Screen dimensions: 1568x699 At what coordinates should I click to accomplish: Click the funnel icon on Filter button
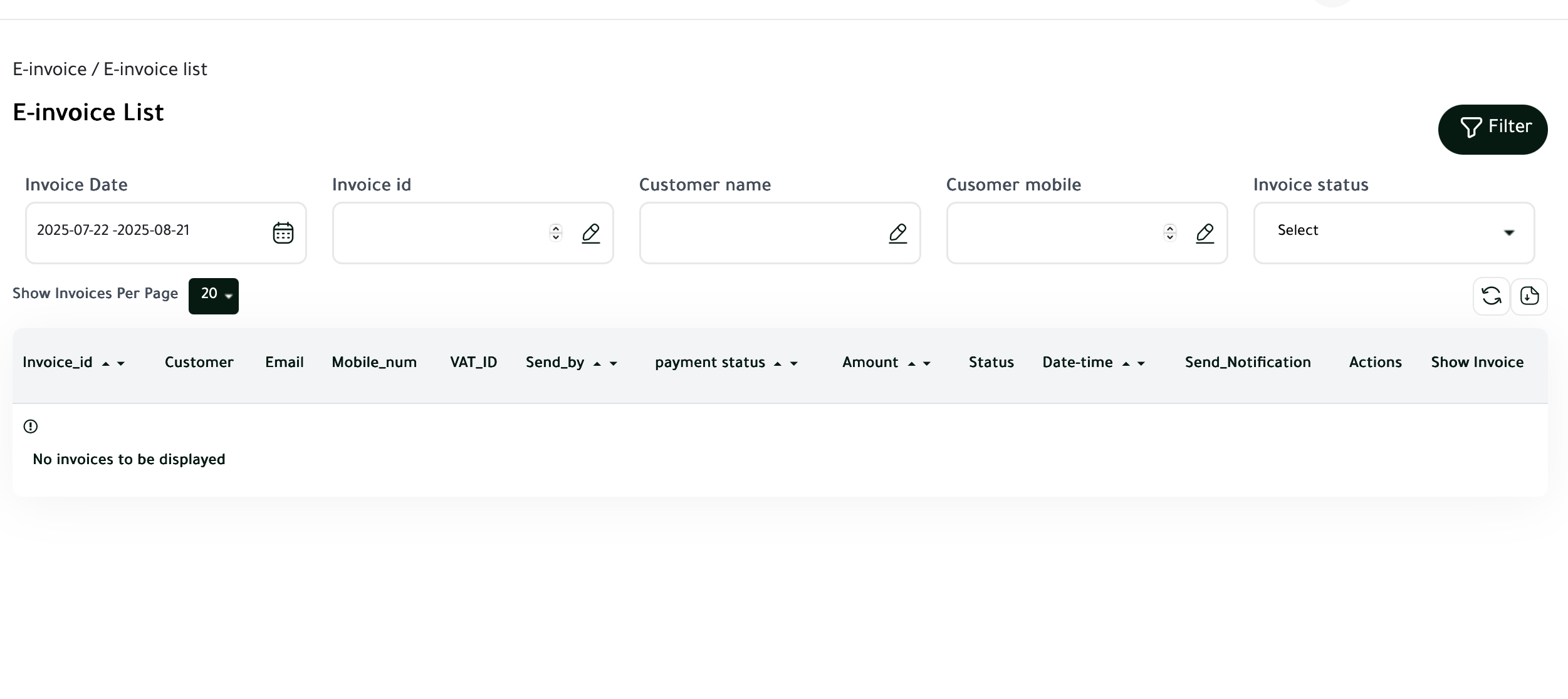(1470, 127)
